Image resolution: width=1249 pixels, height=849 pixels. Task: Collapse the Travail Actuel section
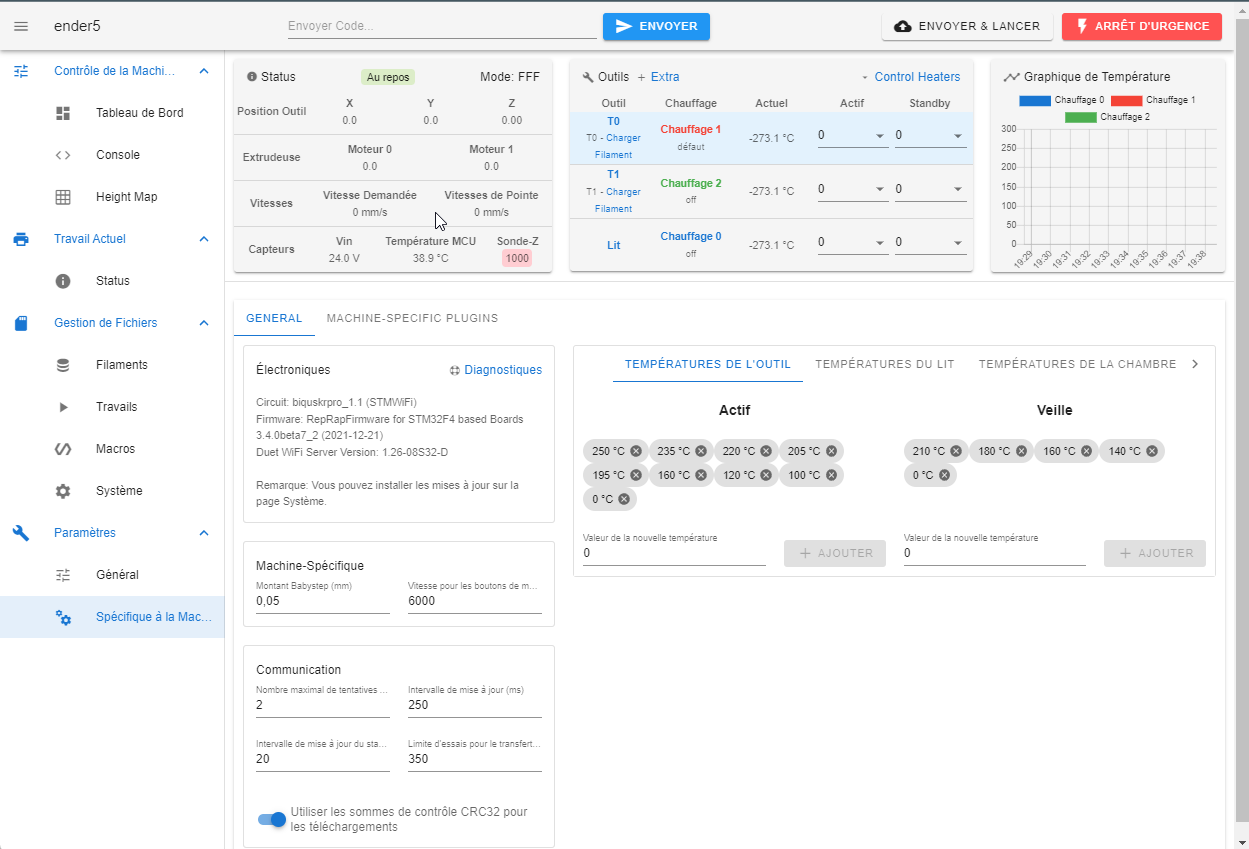point(204,239)
